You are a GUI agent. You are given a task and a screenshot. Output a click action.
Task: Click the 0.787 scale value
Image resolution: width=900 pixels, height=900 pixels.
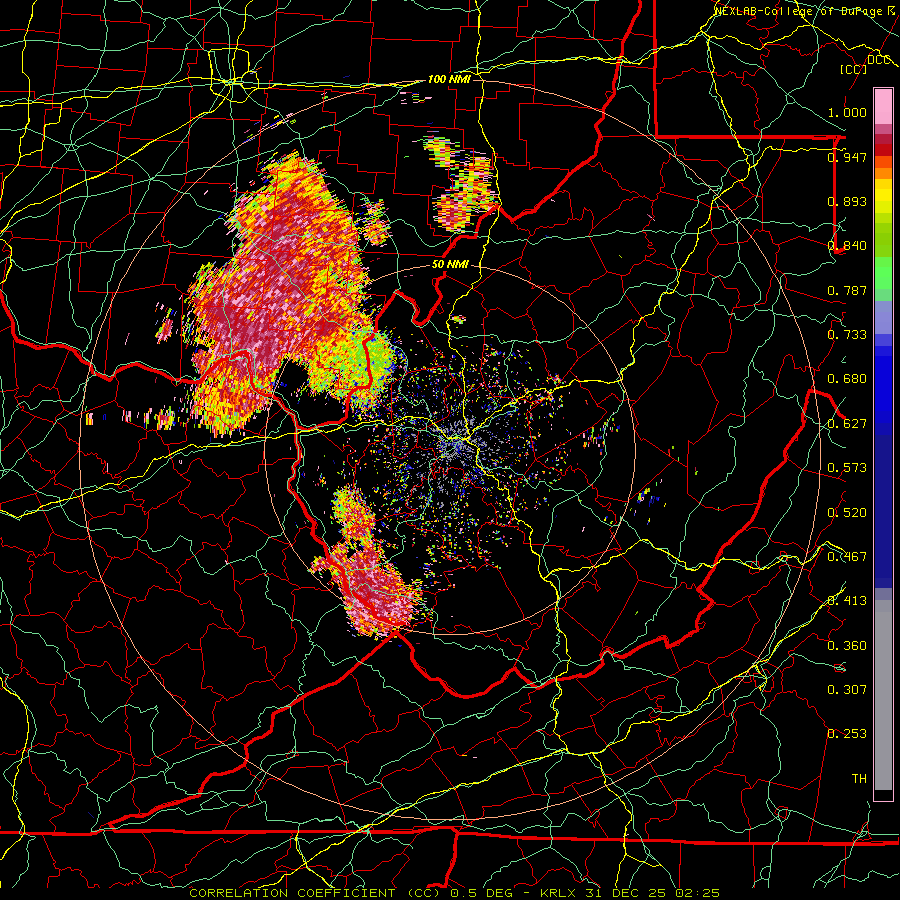(x=847, y=290)
